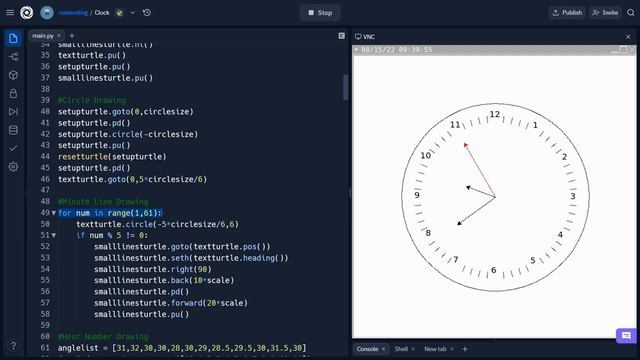Add a new editor tab
Screen dimensions: 640x360
pyautogui.click(x=72, y=36)
